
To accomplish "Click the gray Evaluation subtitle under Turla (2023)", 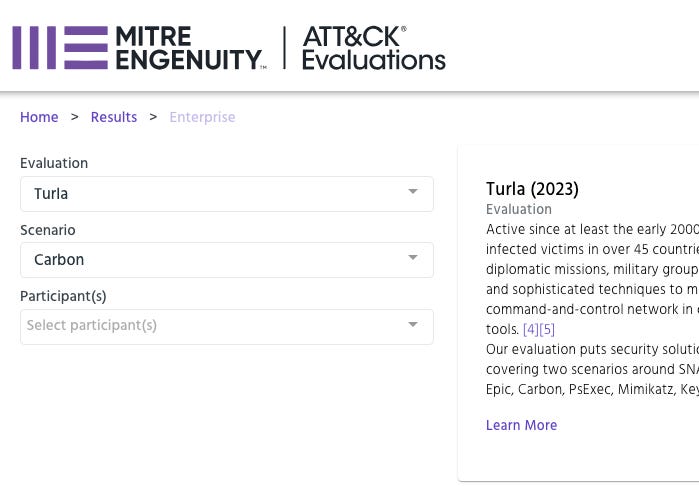I will coord(519,209).
